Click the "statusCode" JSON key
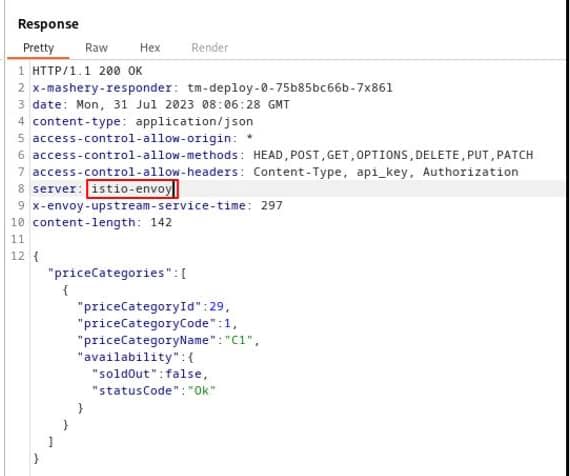Viewport: 570px width, 476px height. 136,391
